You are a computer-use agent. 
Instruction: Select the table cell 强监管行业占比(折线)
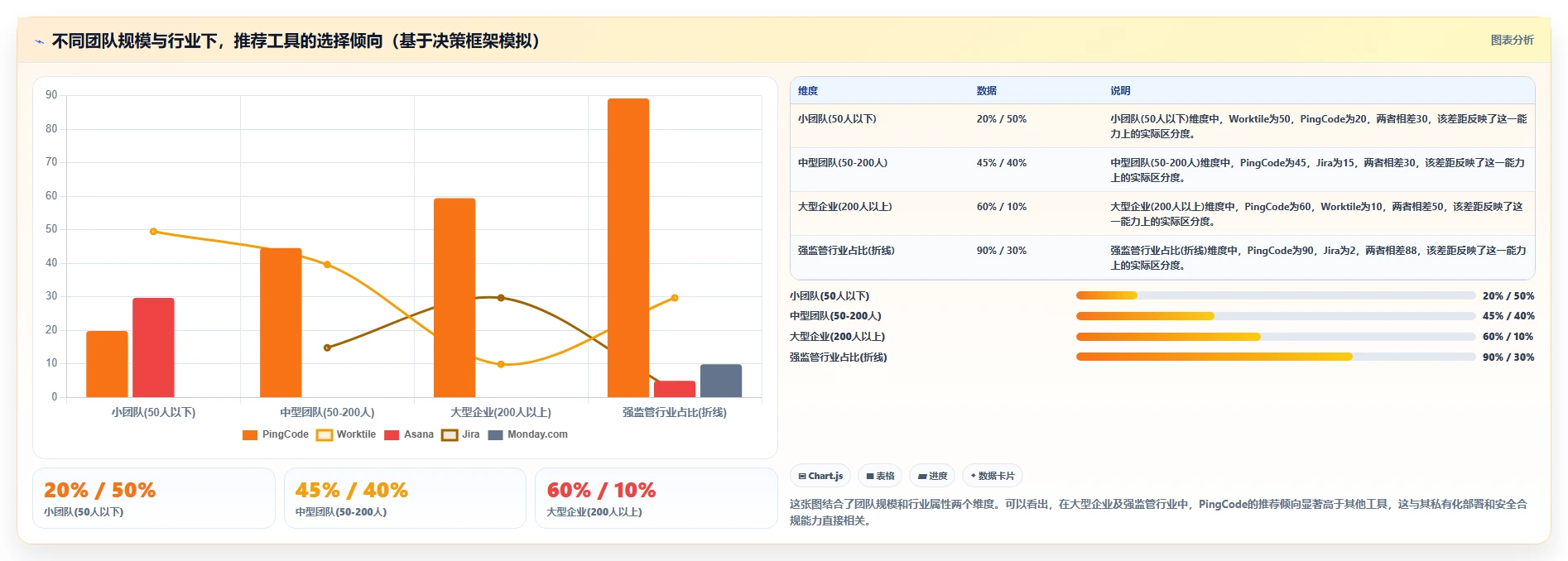pos(846,251)
